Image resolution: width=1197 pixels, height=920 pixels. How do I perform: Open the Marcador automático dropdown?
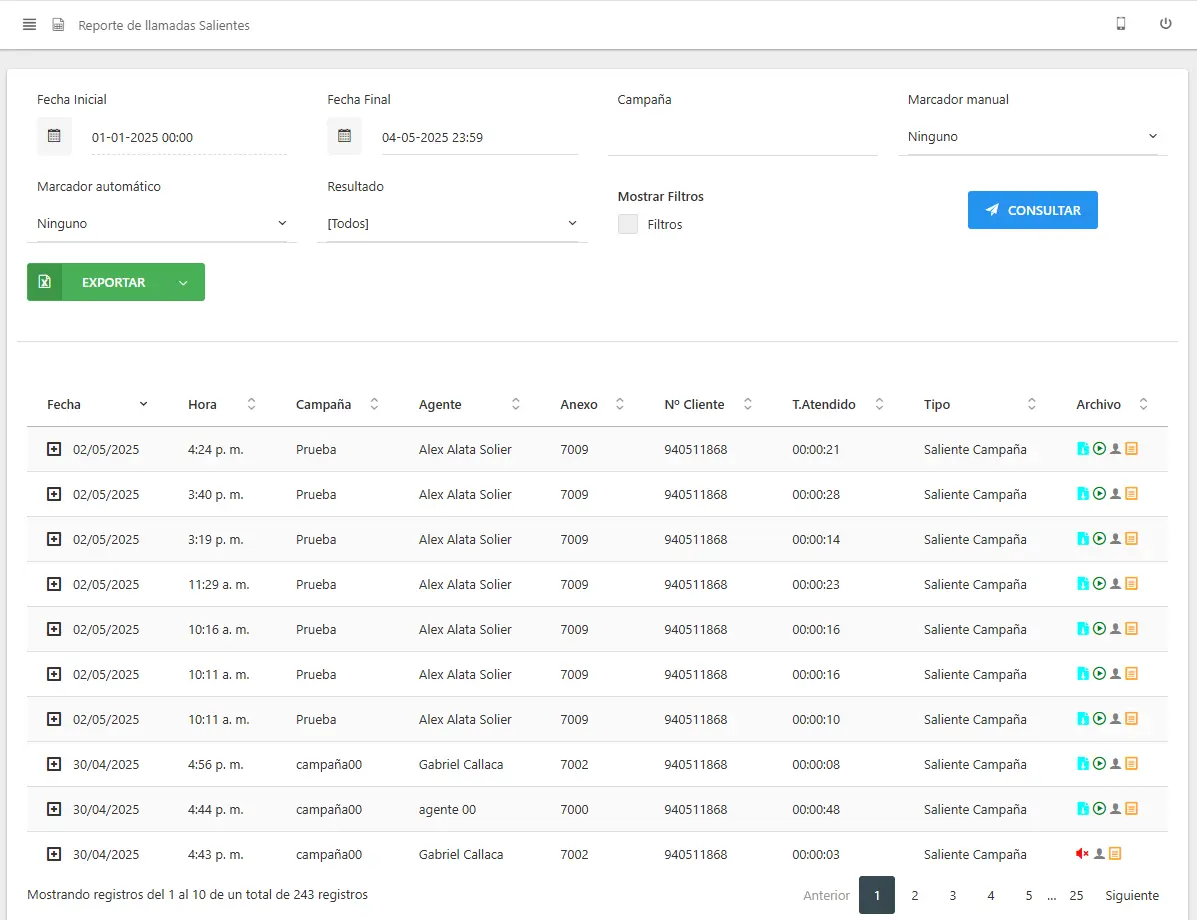click(x=161, y=224)
